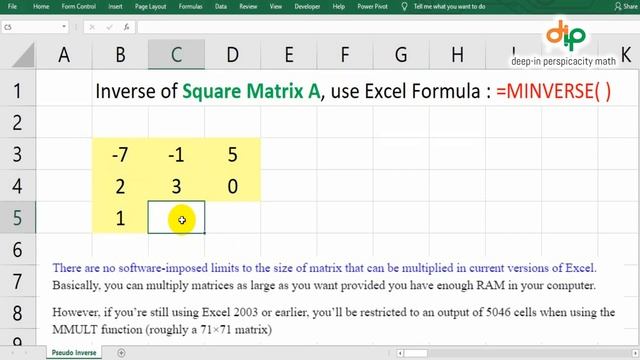The width and height of the screenshot is (640, 360).
Task: Click the Insert Function fx icon
Action: 127,27
